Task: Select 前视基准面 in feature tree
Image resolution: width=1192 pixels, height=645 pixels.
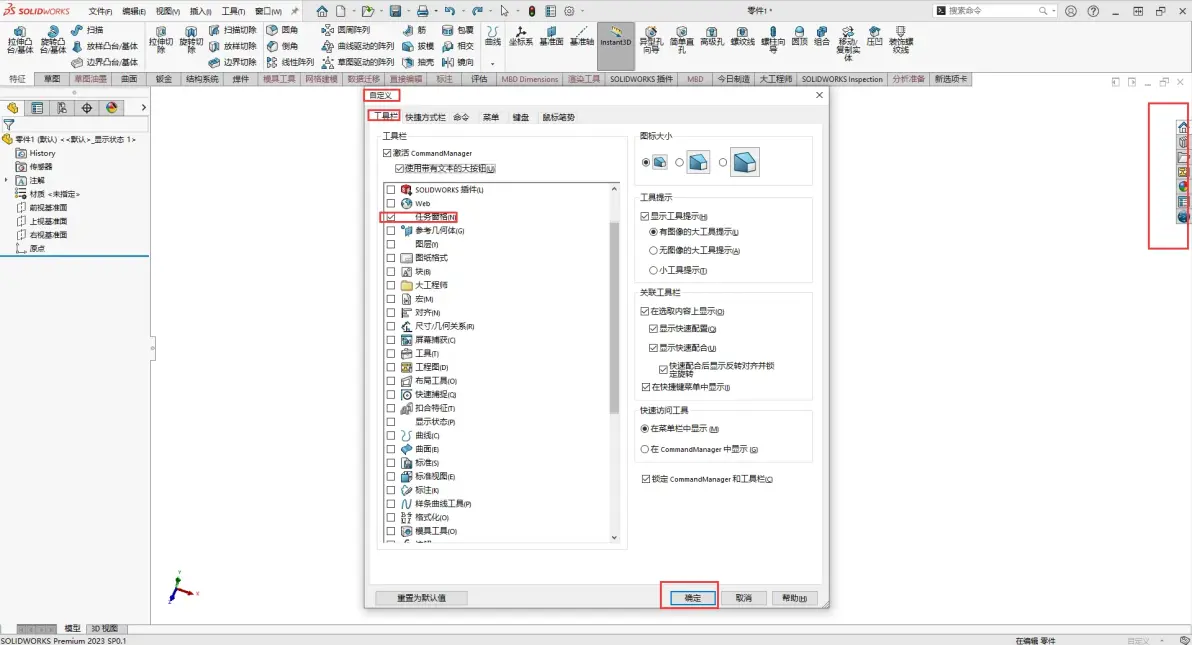Action: point(48,208)
